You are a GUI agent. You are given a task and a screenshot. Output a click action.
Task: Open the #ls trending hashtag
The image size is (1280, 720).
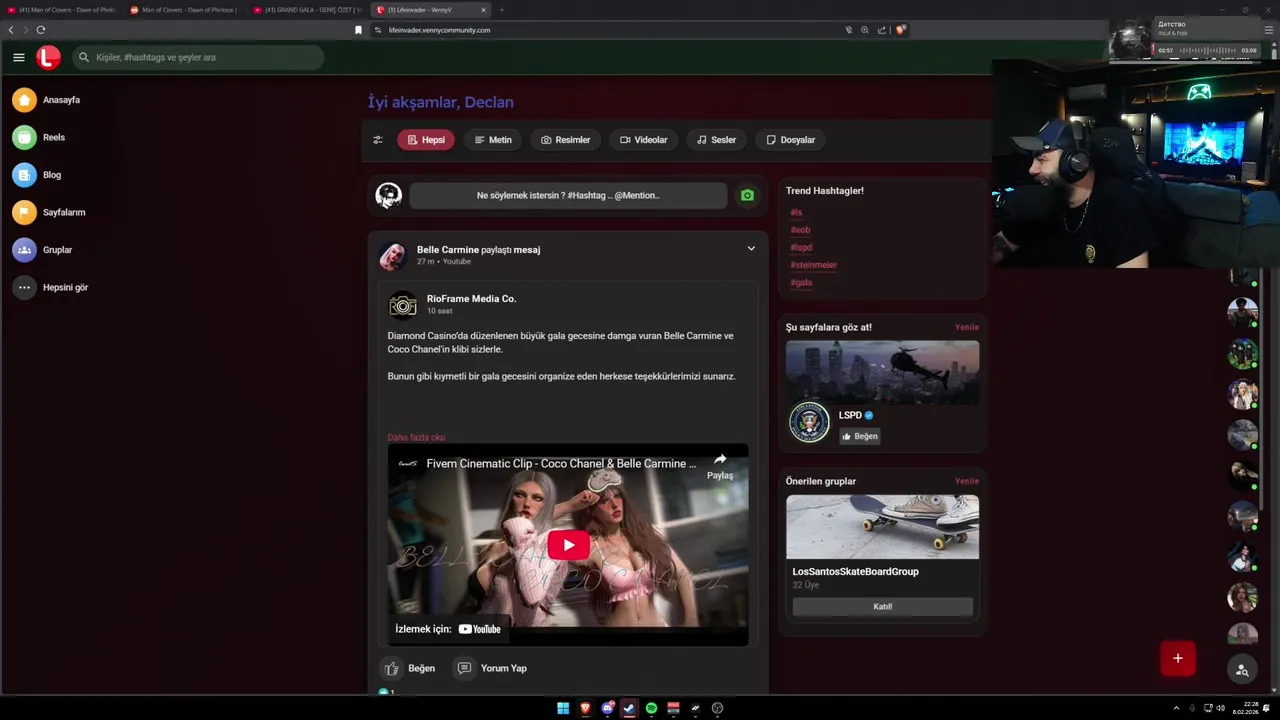tap(796, 212)
